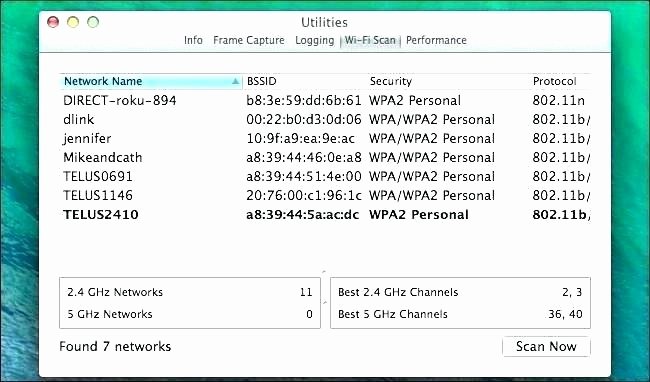Select the bold TELUS2410 network row

click(x=325, y=215)
